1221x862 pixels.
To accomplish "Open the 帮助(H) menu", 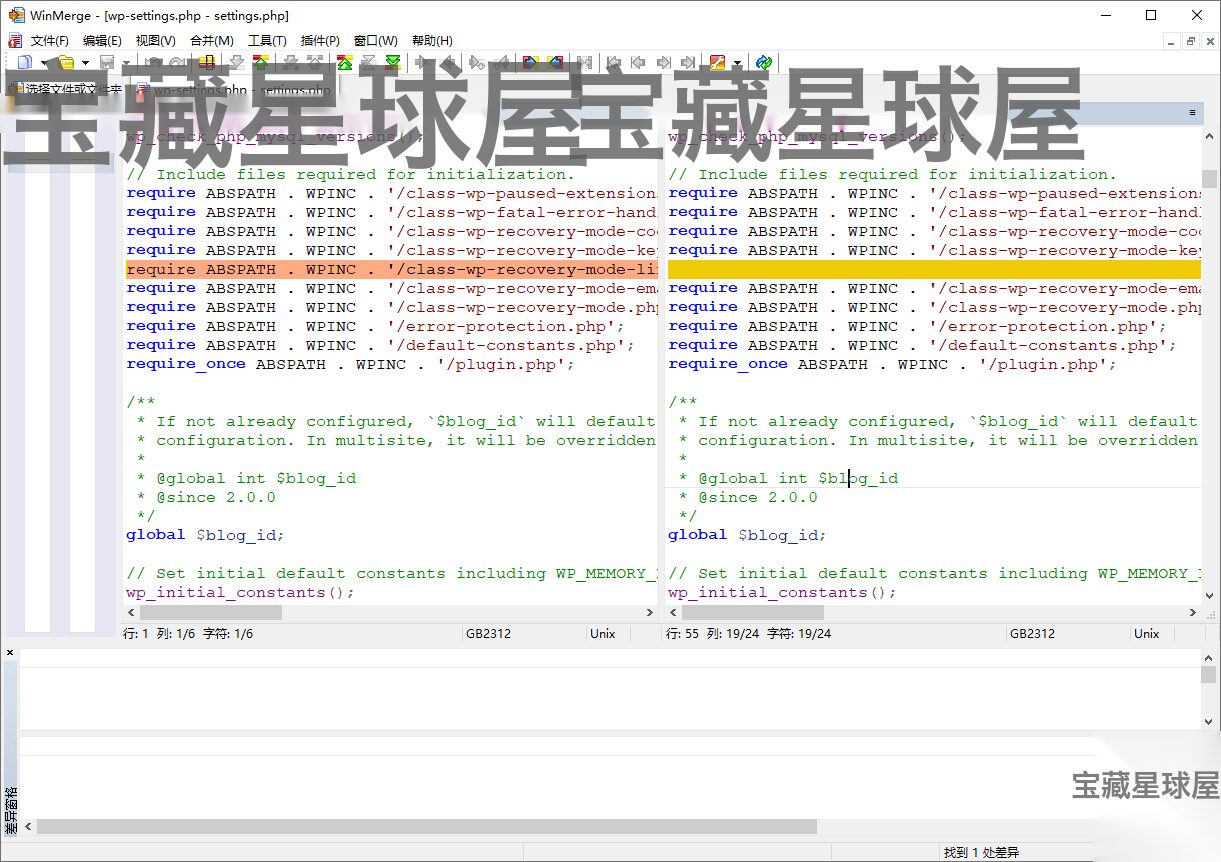I will click(432, 41).
